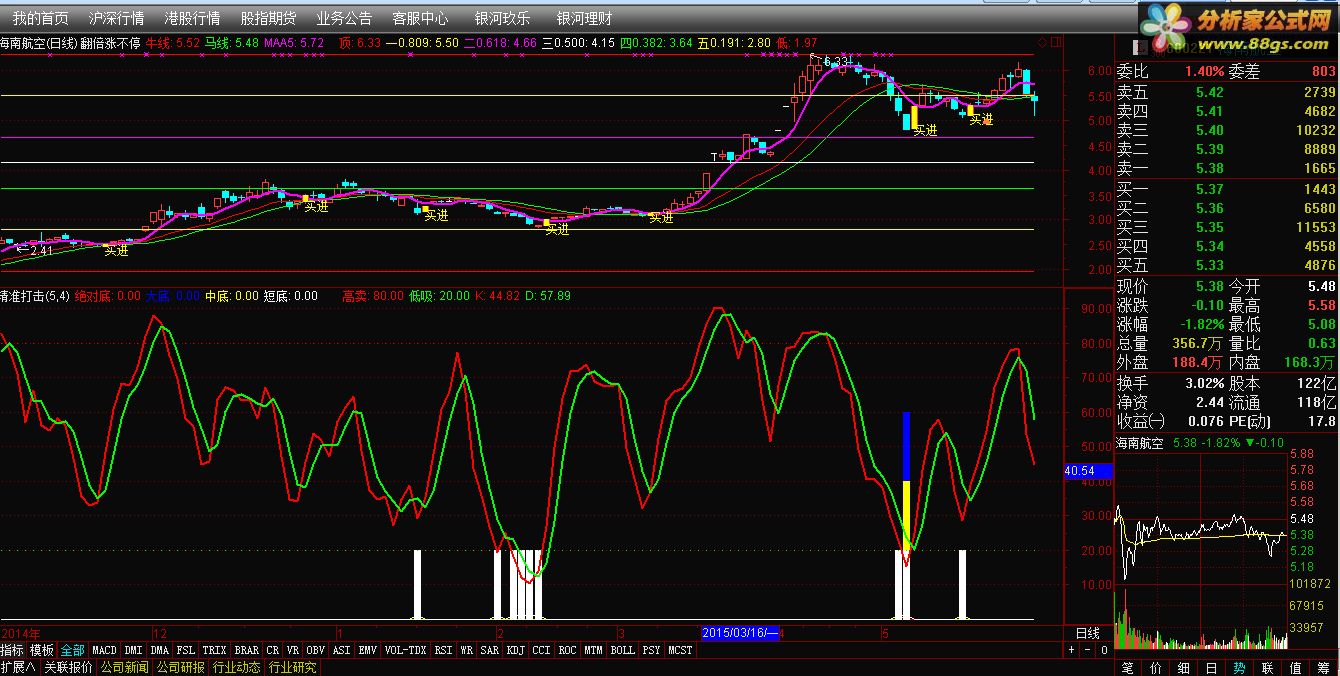
Task: Switch to WR indicator
Action: 467,650
